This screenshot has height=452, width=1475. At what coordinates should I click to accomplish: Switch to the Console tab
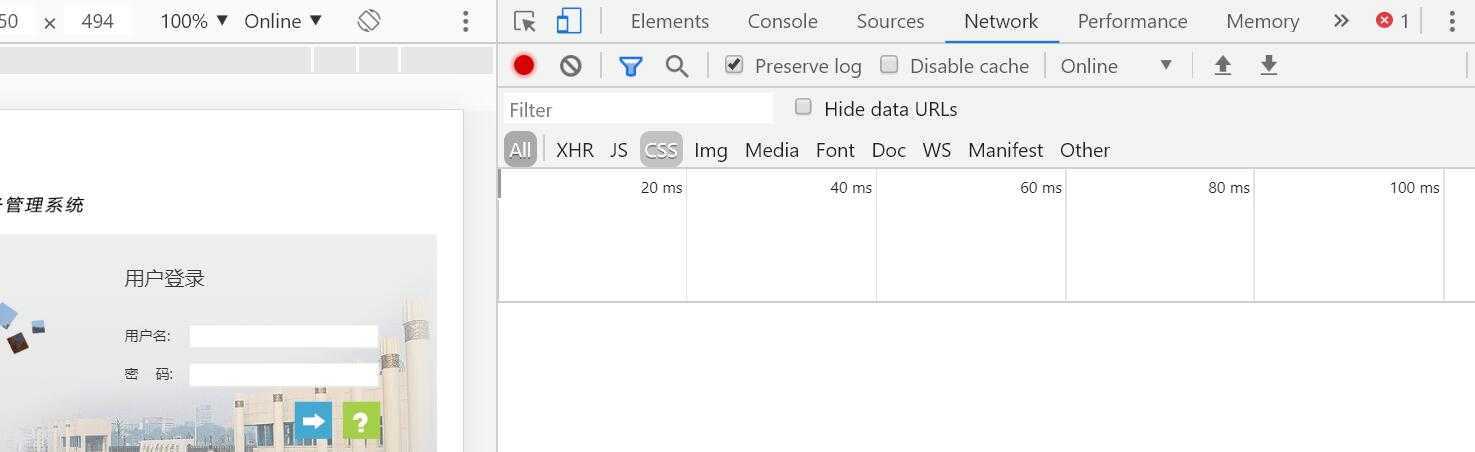pos(782,21)
